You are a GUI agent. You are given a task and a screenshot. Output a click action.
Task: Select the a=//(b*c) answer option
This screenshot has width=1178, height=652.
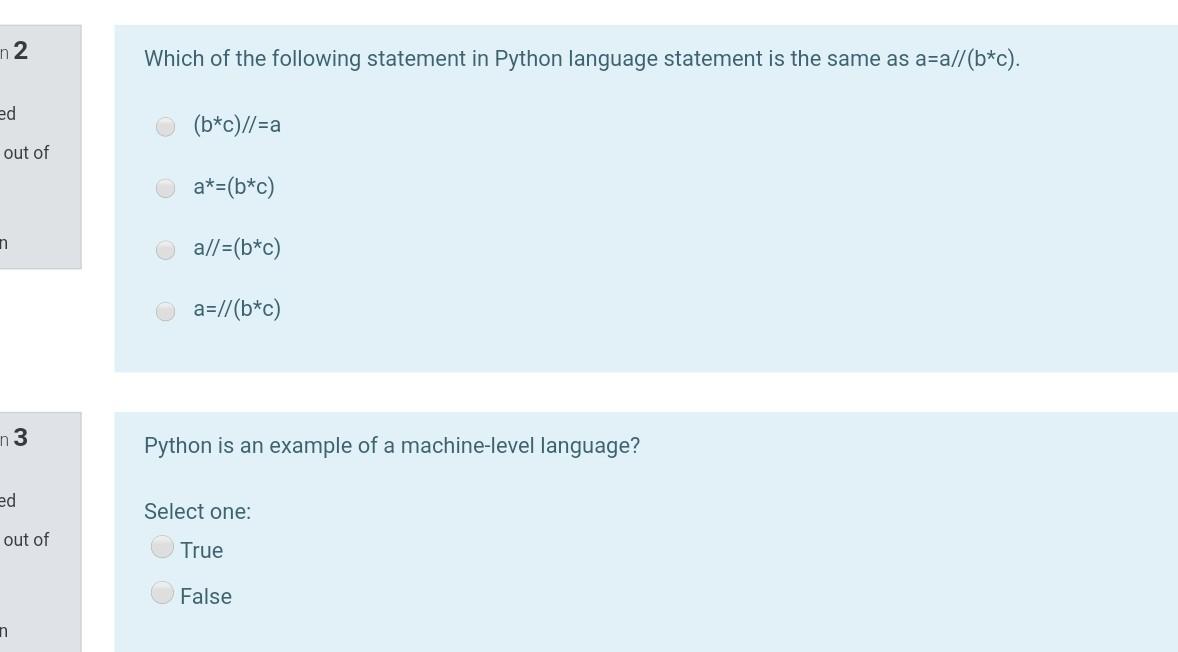[x=165, y=311]
